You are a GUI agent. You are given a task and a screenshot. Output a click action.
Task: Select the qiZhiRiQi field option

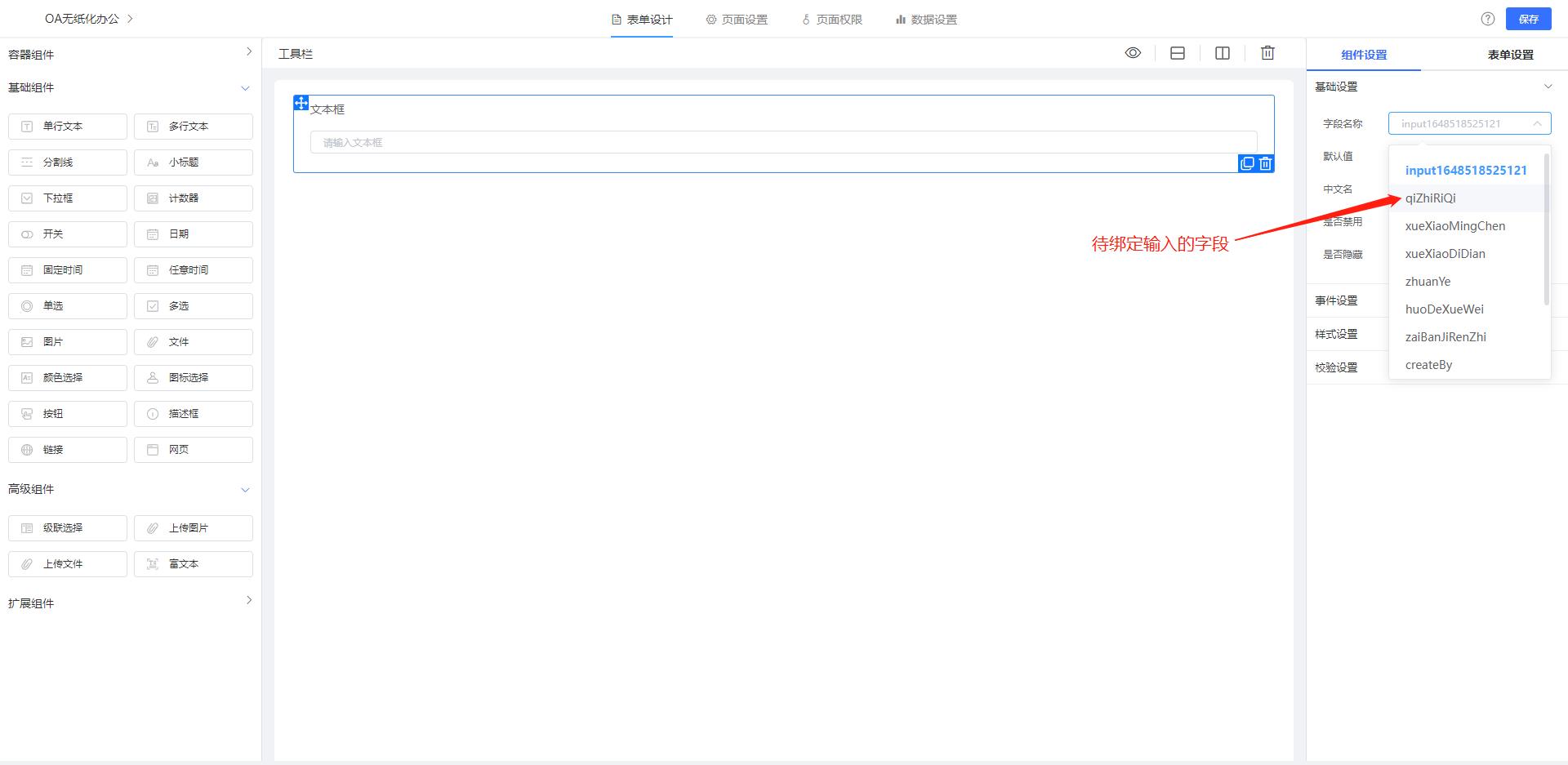click(x=1466, y=198)
